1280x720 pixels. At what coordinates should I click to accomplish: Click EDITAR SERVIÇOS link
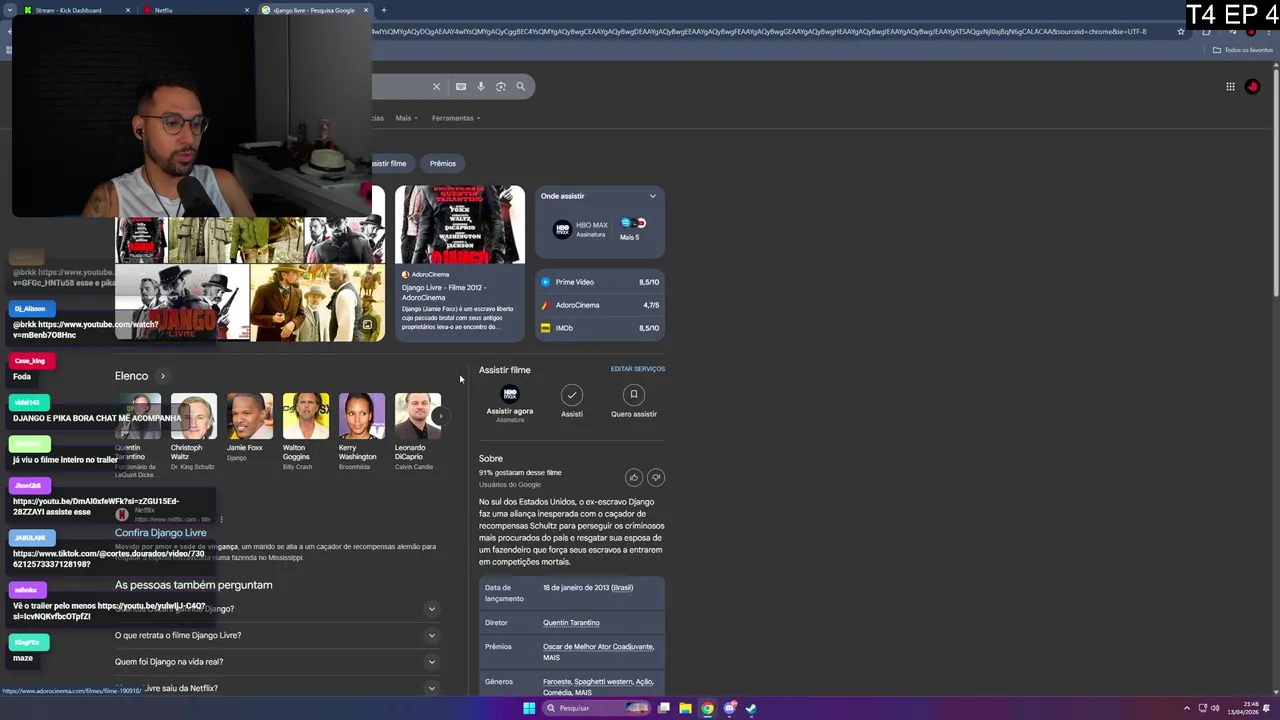click(x=638, y=369)
